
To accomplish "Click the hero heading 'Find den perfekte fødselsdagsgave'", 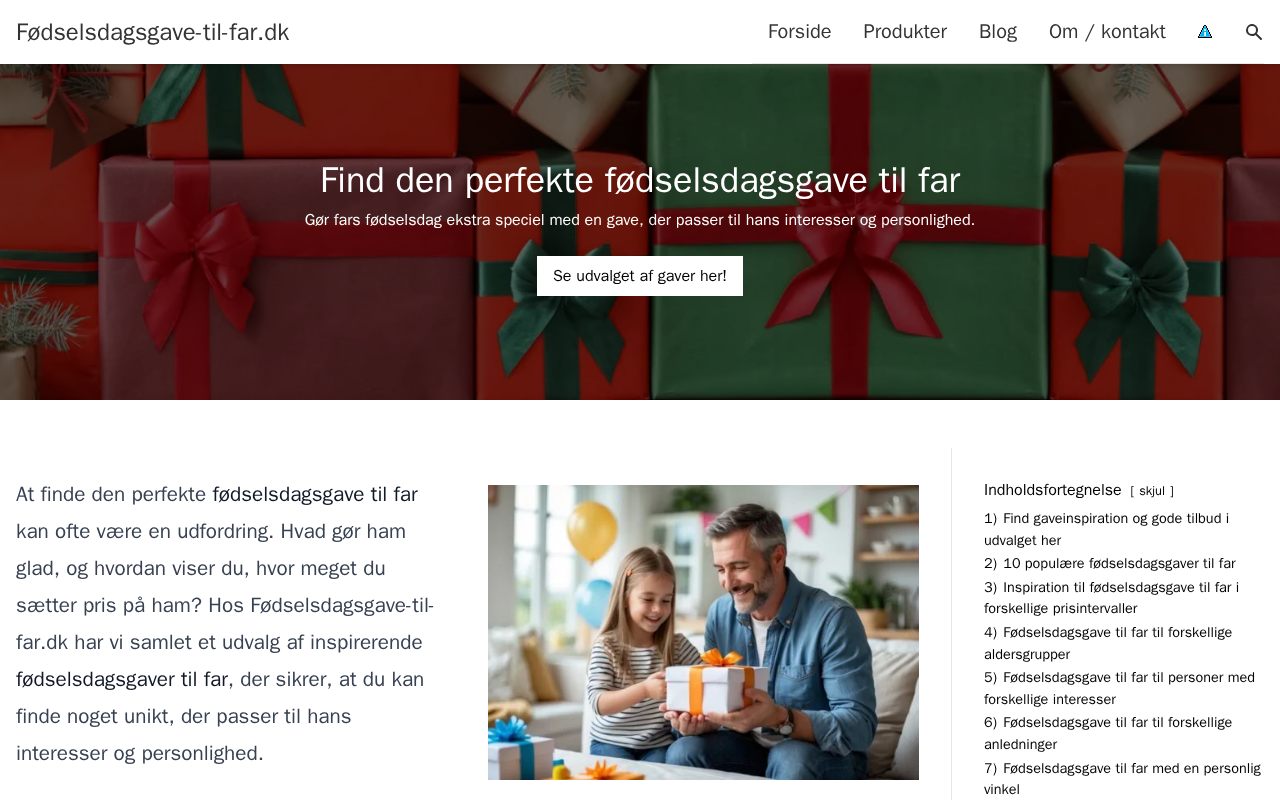I will point(640,180).
